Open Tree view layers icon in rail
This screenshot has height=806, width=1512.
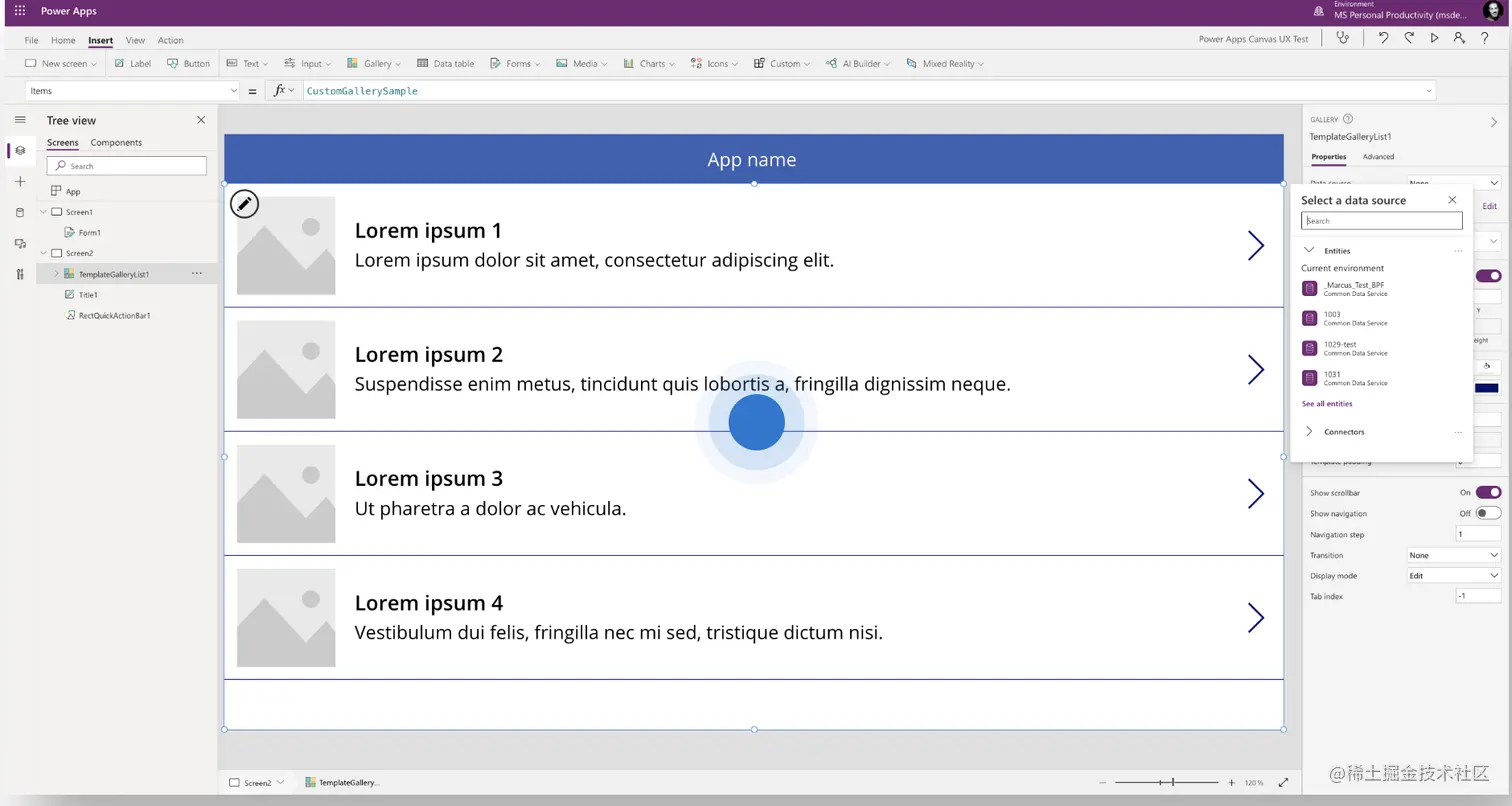click(20, 151)
